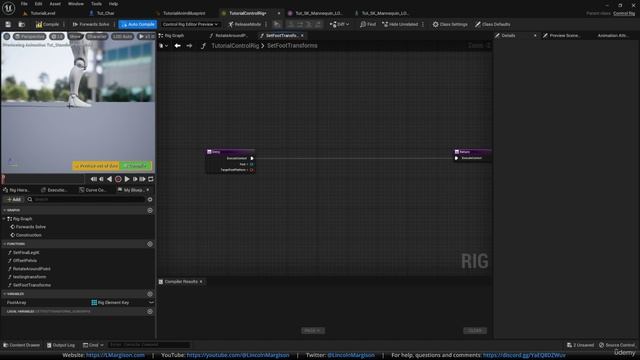
Task: Add a new graph with plus icon
Action: pyautogui.click(x=150, y=211)
